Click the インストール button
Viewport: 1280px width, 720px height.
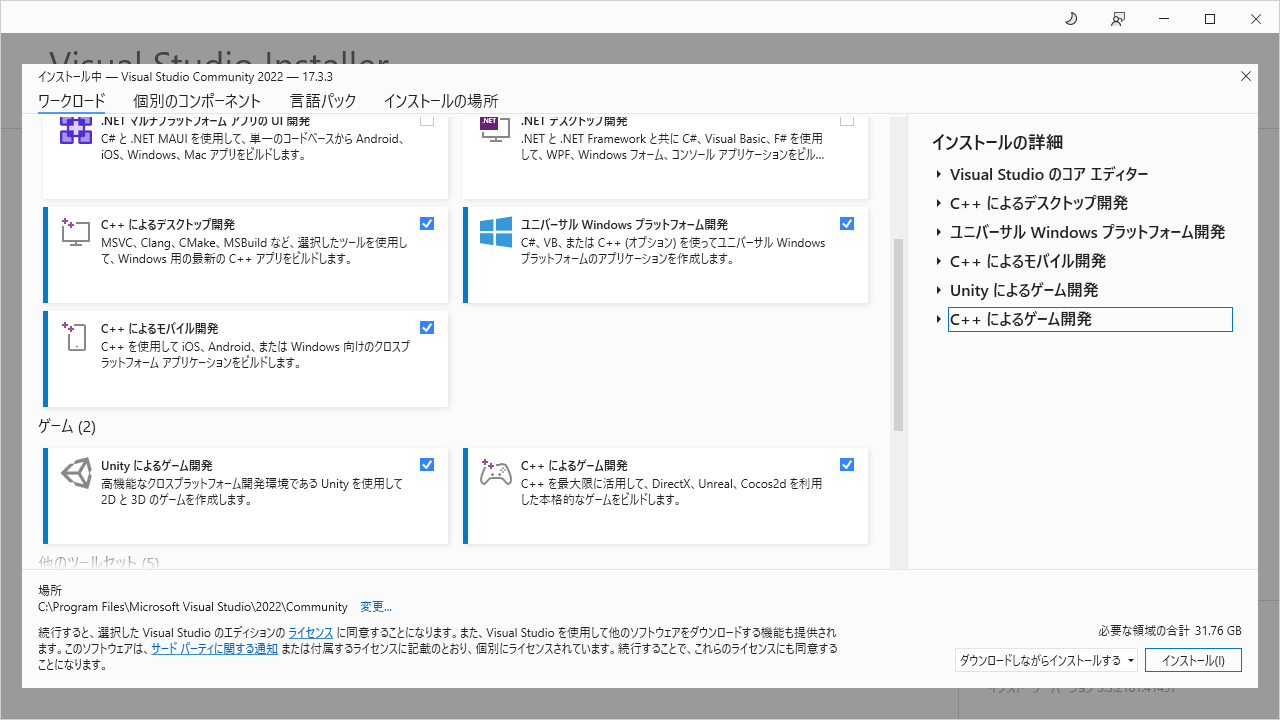coord(1193,660)
